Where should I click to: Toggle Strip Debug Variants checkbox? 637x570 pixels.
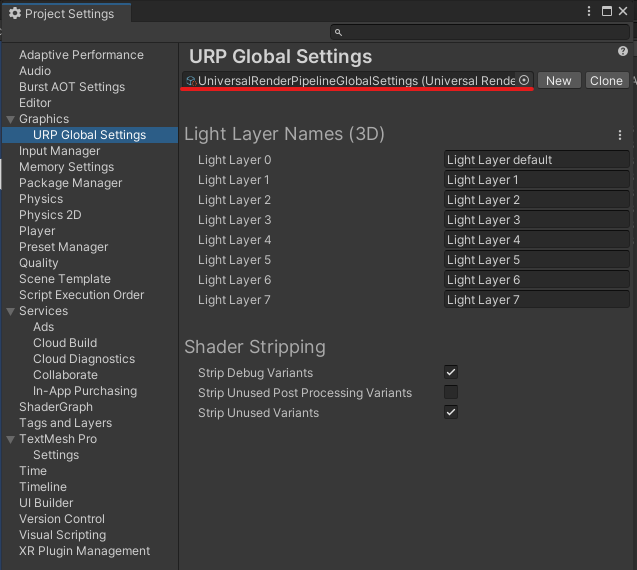coord(451,372)
